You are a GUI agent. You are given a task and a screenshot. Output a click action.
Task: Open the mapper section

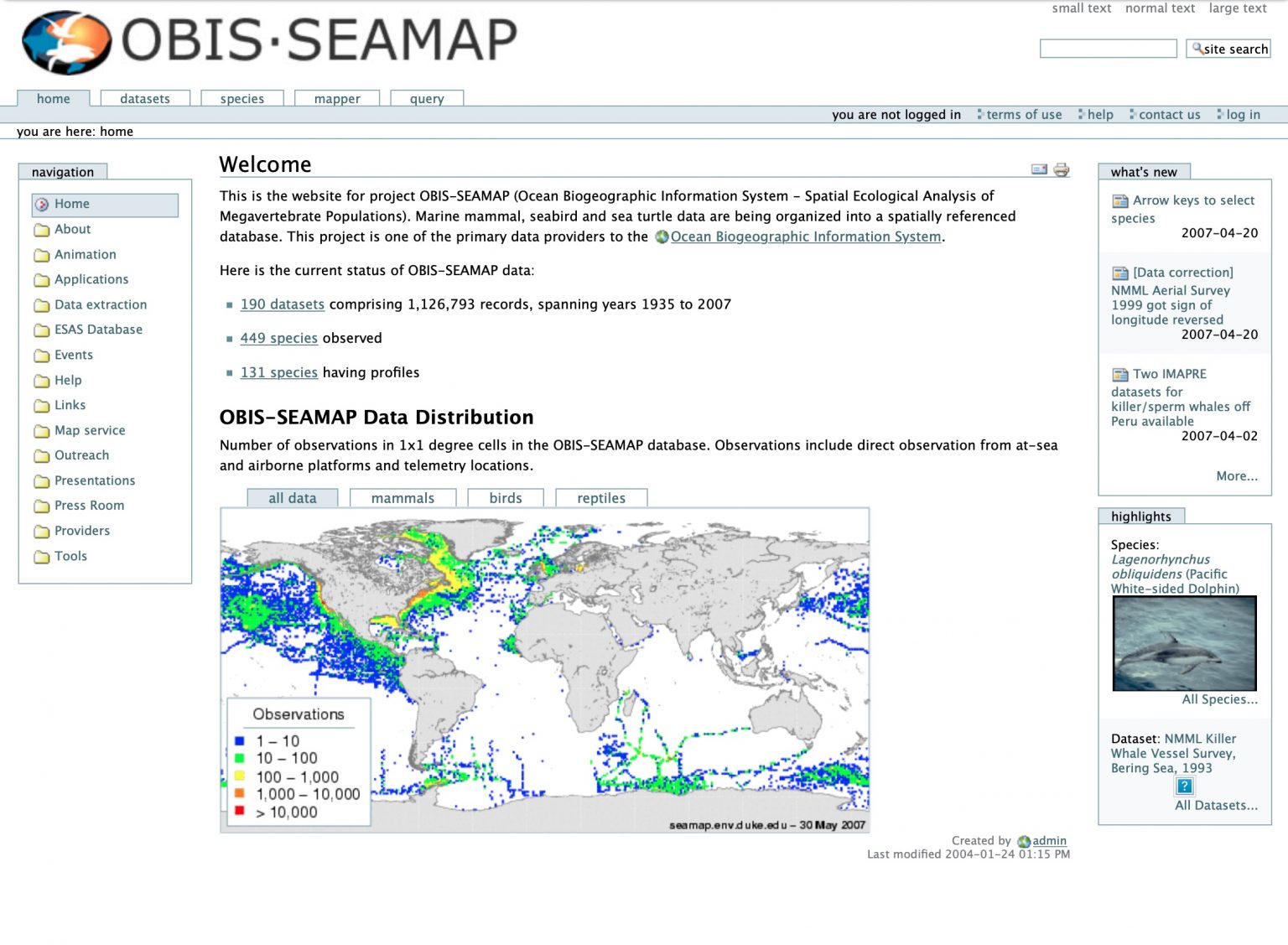tap(336, 98)
